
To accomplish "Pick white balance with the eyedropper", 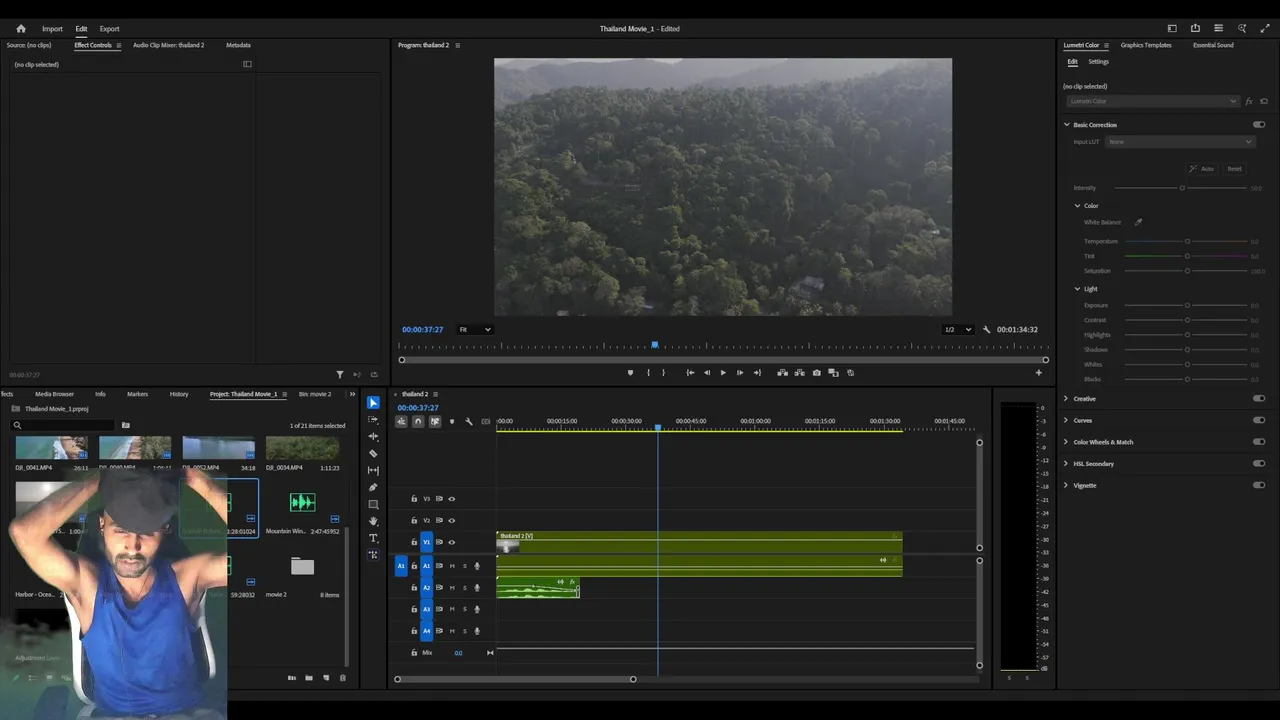I will tap(1138, 222).
